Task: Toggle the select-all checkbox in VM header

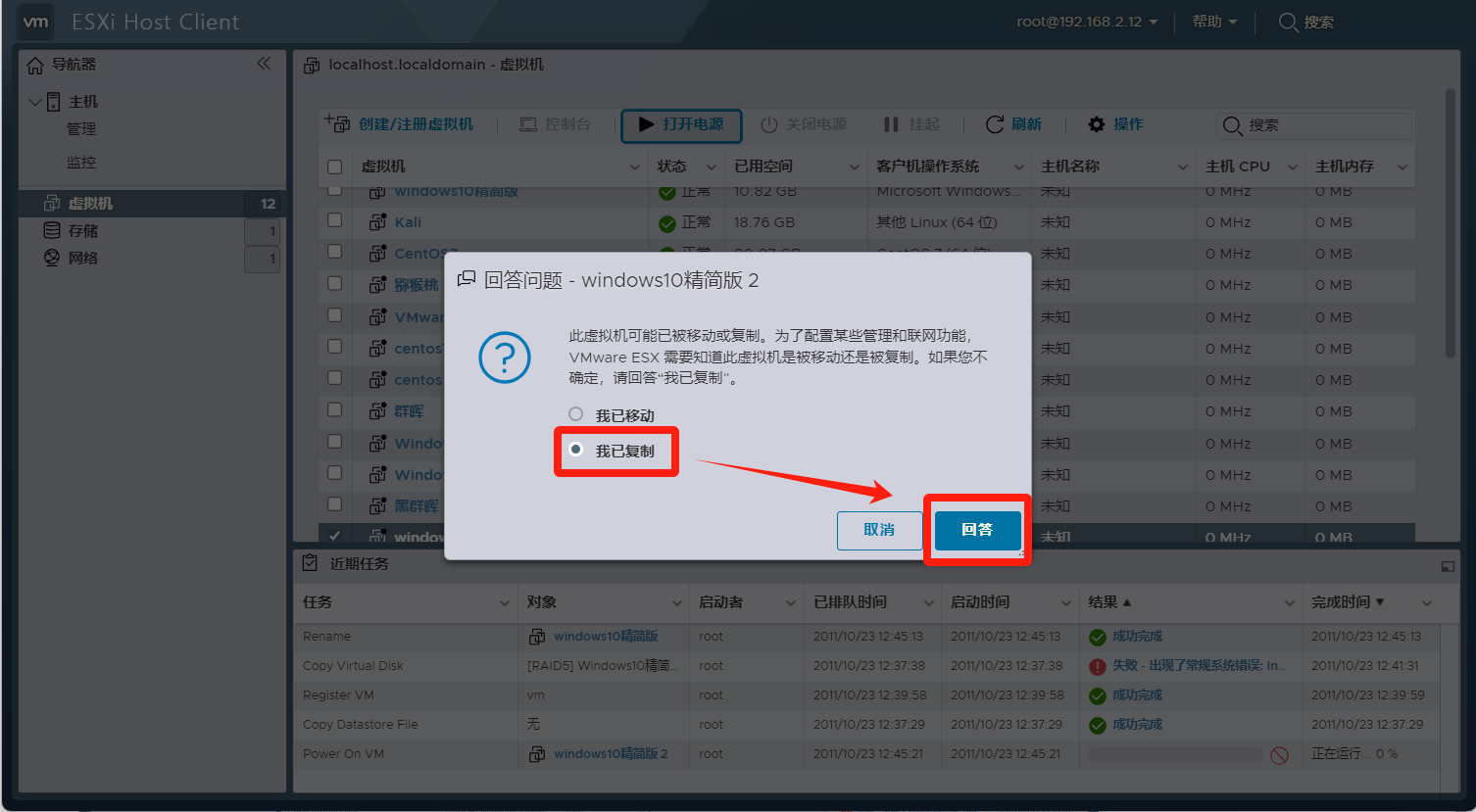Action: 335,167
